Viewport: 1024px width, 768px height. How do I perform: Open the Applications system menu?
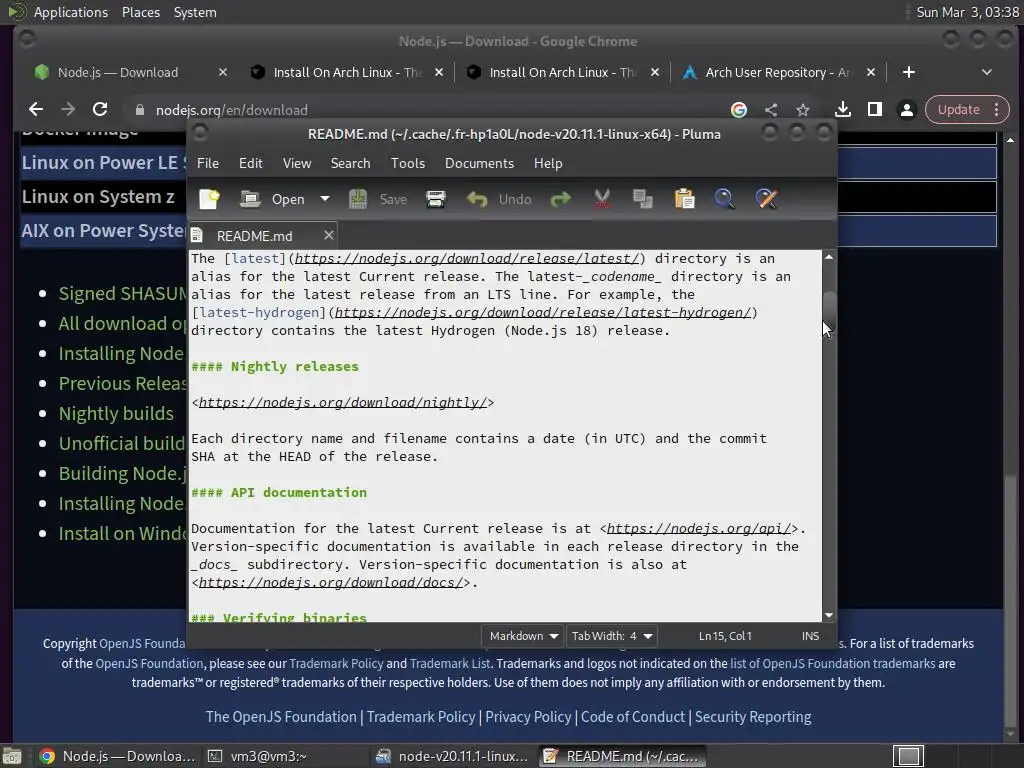71,12
